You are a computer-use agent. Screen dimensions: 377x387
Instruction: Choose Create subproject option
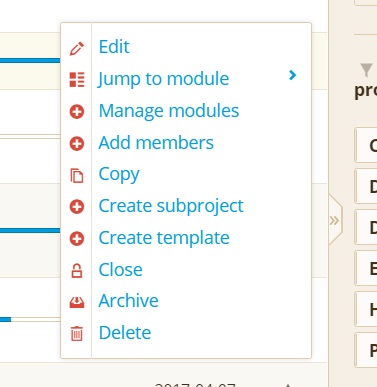(171, 206)
